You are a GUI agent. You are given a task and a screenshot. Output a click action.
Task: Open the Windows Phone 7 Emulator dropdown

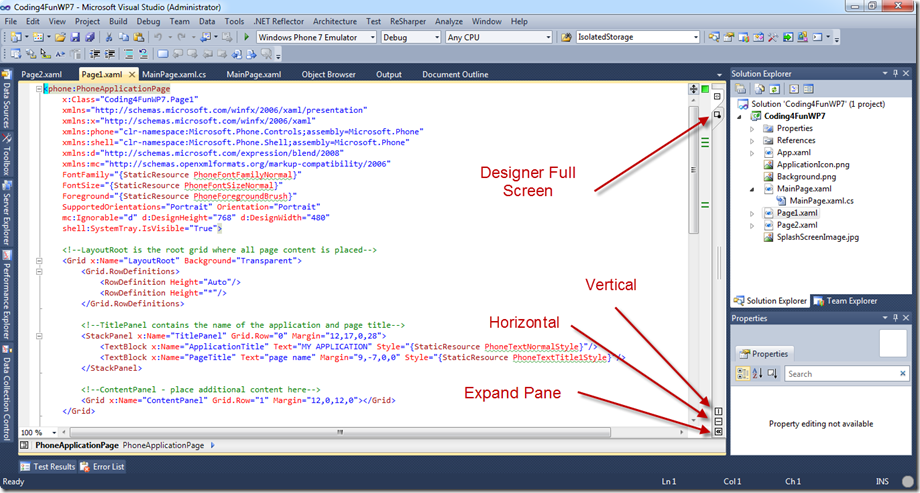pos(373,37)
